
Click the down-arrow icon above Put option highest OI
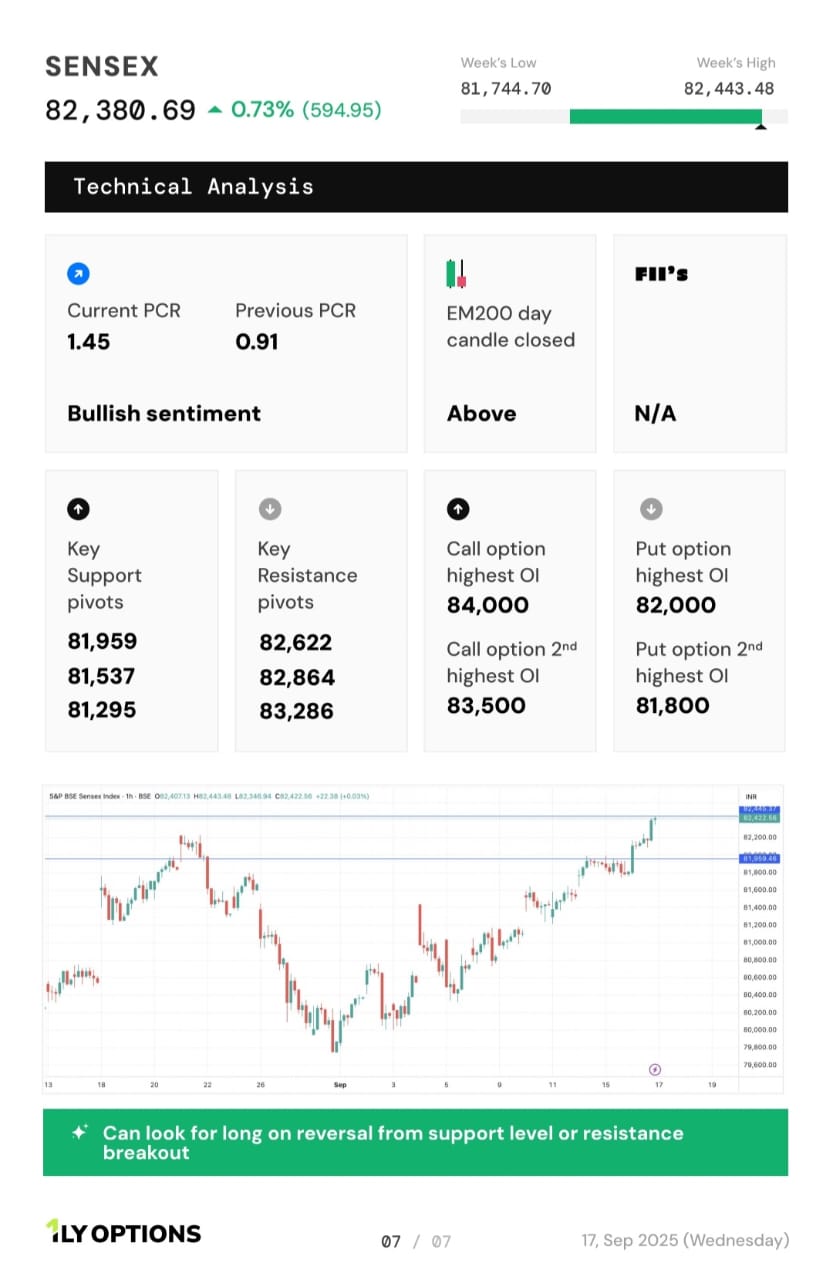pyautogui.click(x=650, y=509)
